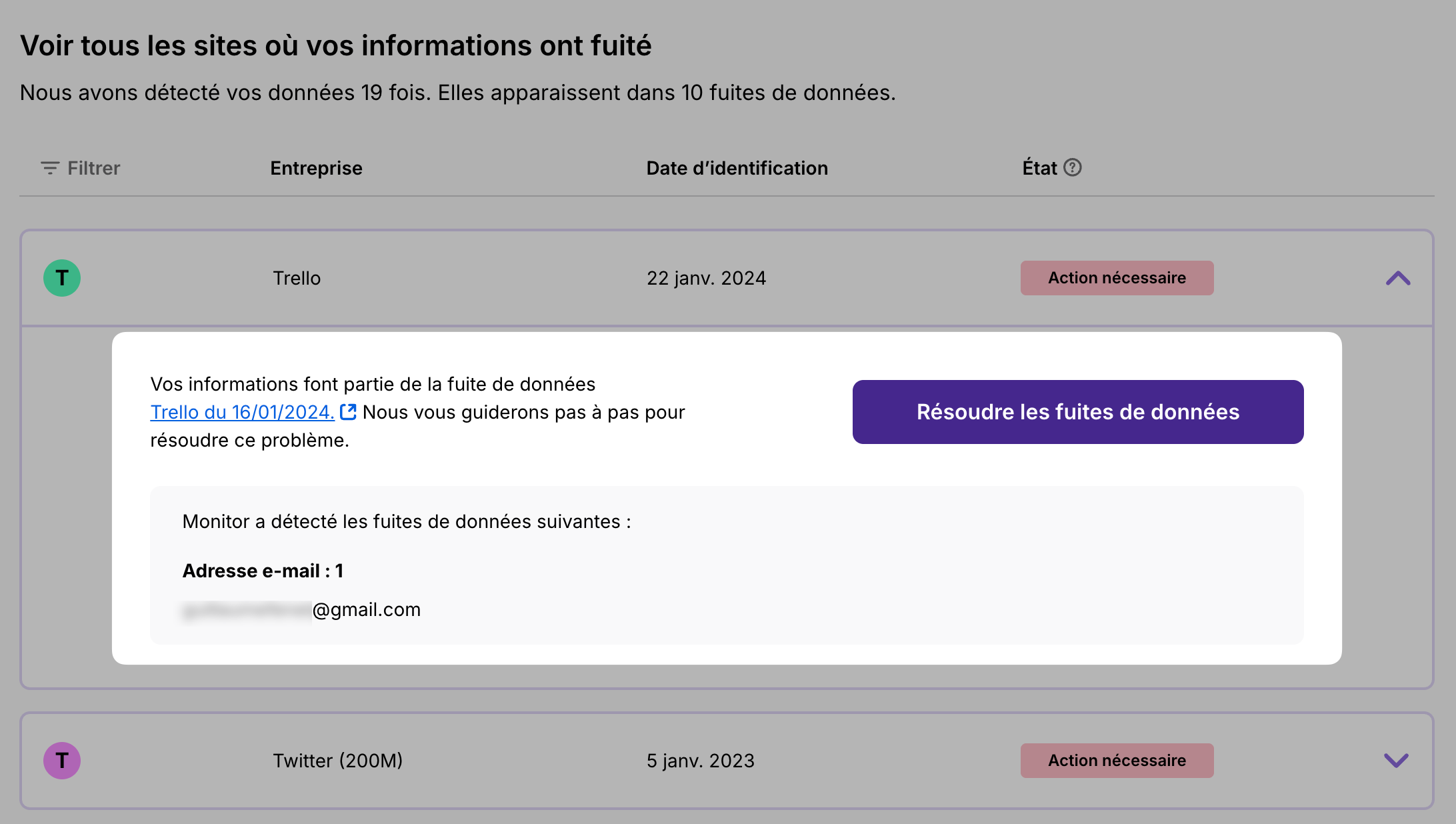Collapse the Trello breach row chevron

click(1397, 278)
